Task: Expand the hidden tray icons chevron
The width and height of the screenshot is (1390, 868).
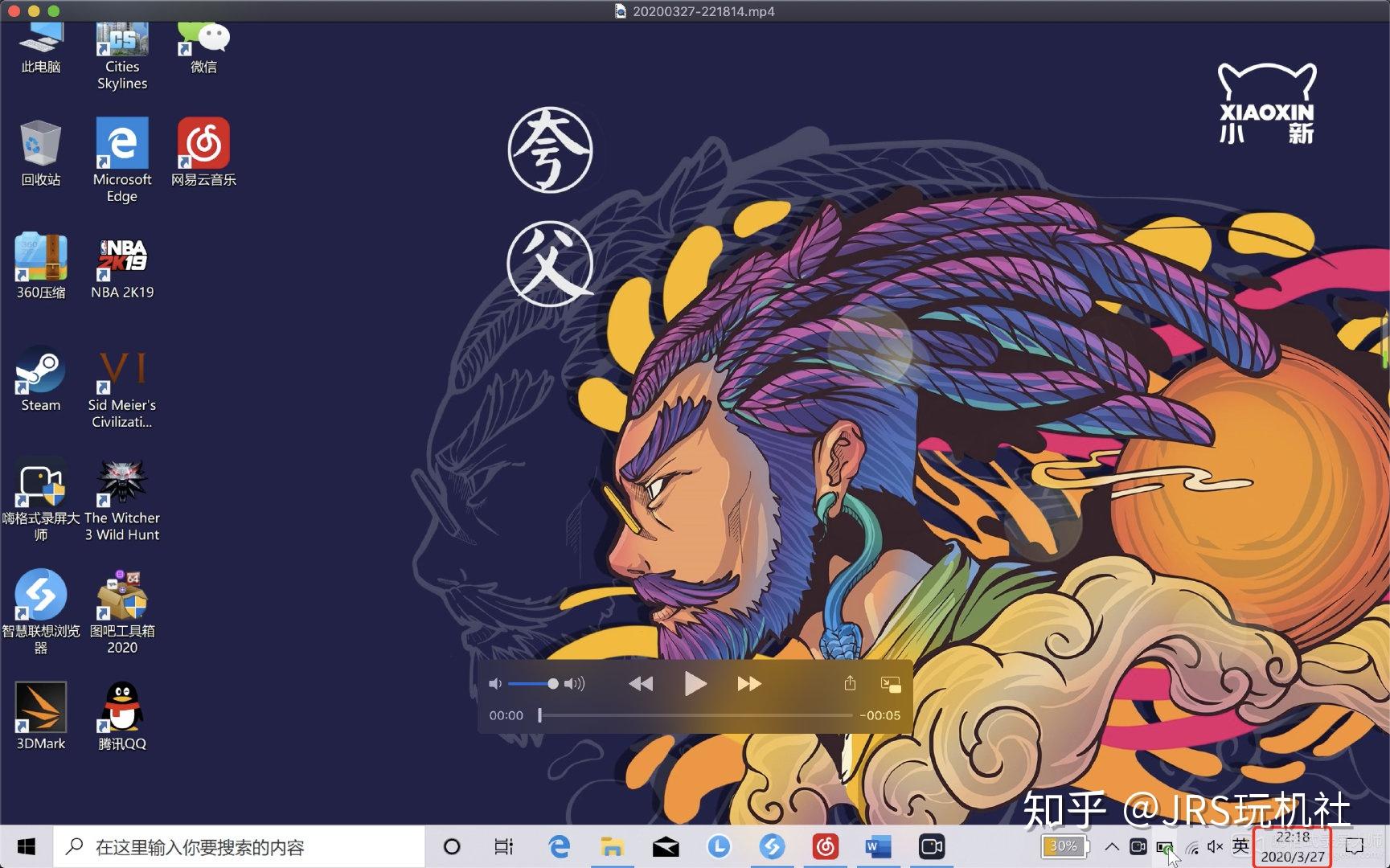Action: (1112, 846)
